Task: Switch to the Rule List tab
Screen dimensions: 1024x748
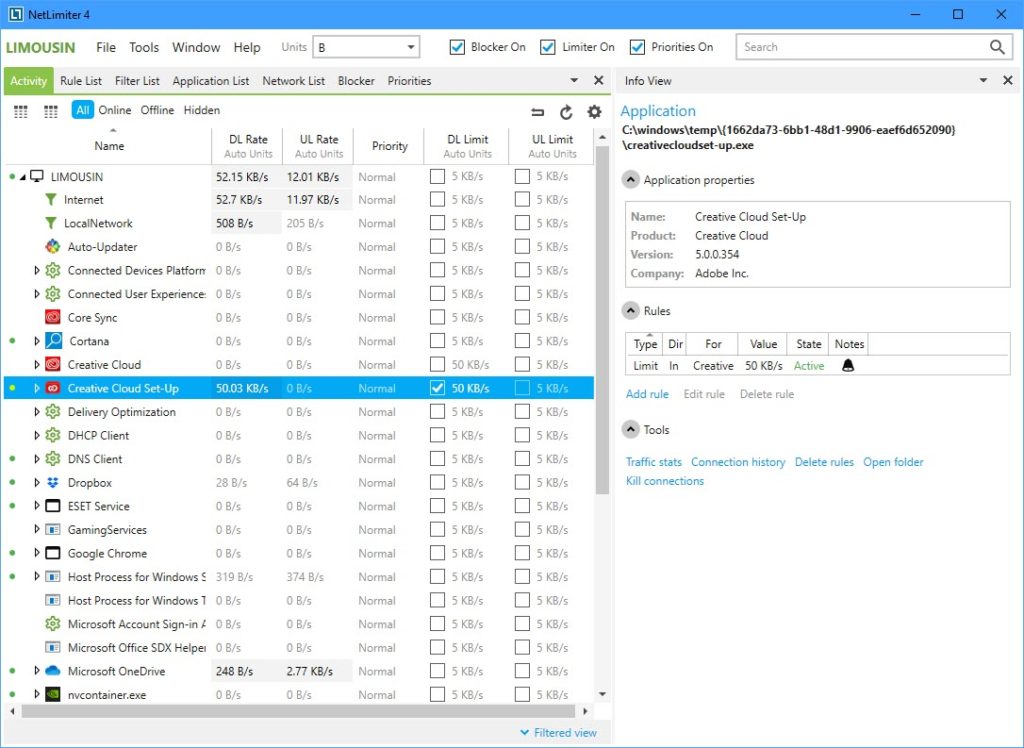Action: (81, 81)
